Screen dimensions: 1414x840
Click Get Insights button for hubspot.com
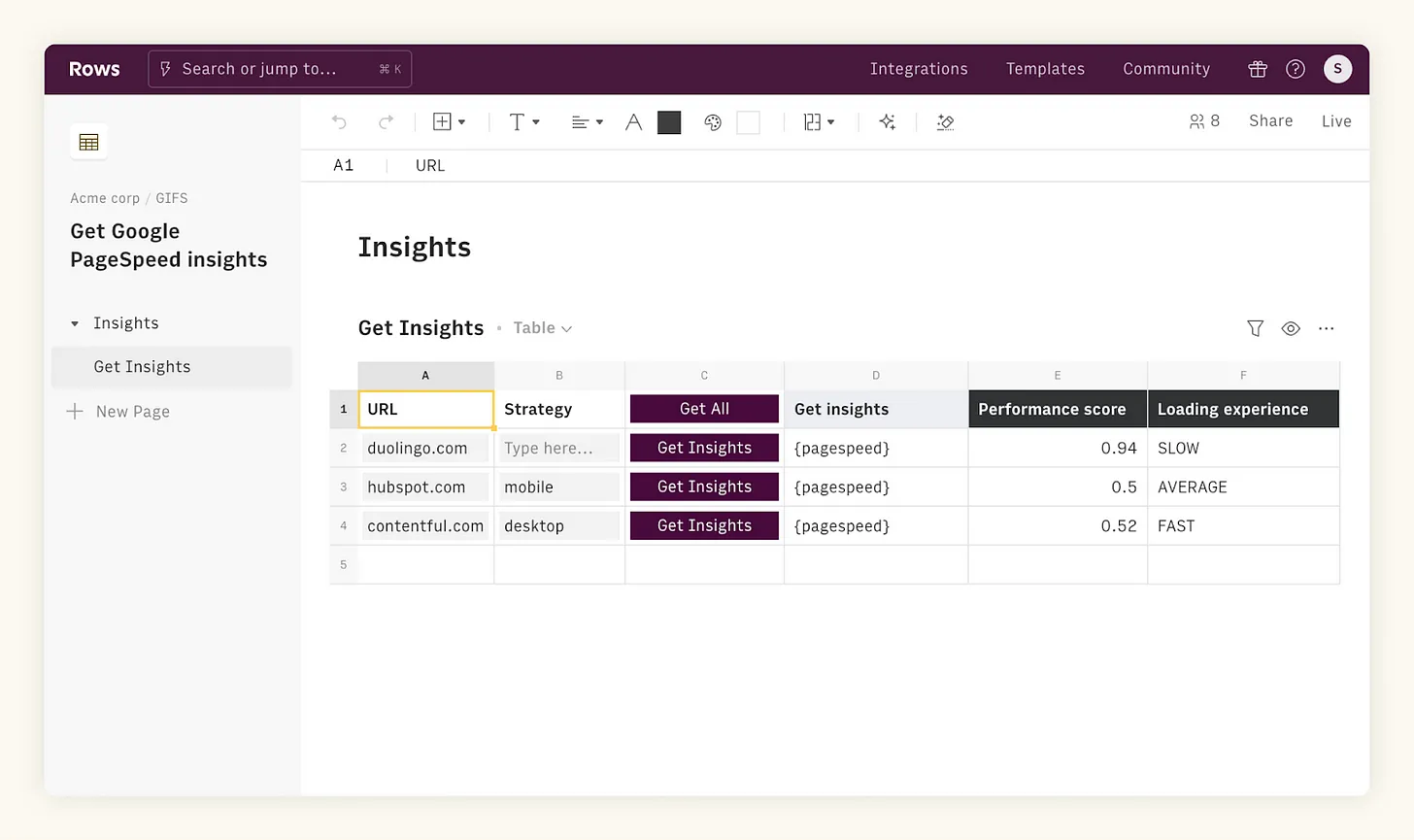click(704, 487)
